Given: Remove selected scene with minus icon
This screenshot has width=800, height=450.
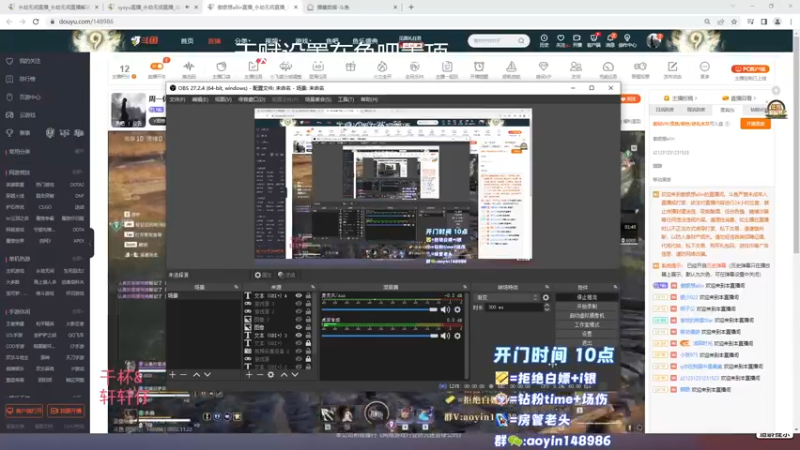Looking at the screenshot, I should [x=183, y=374].
